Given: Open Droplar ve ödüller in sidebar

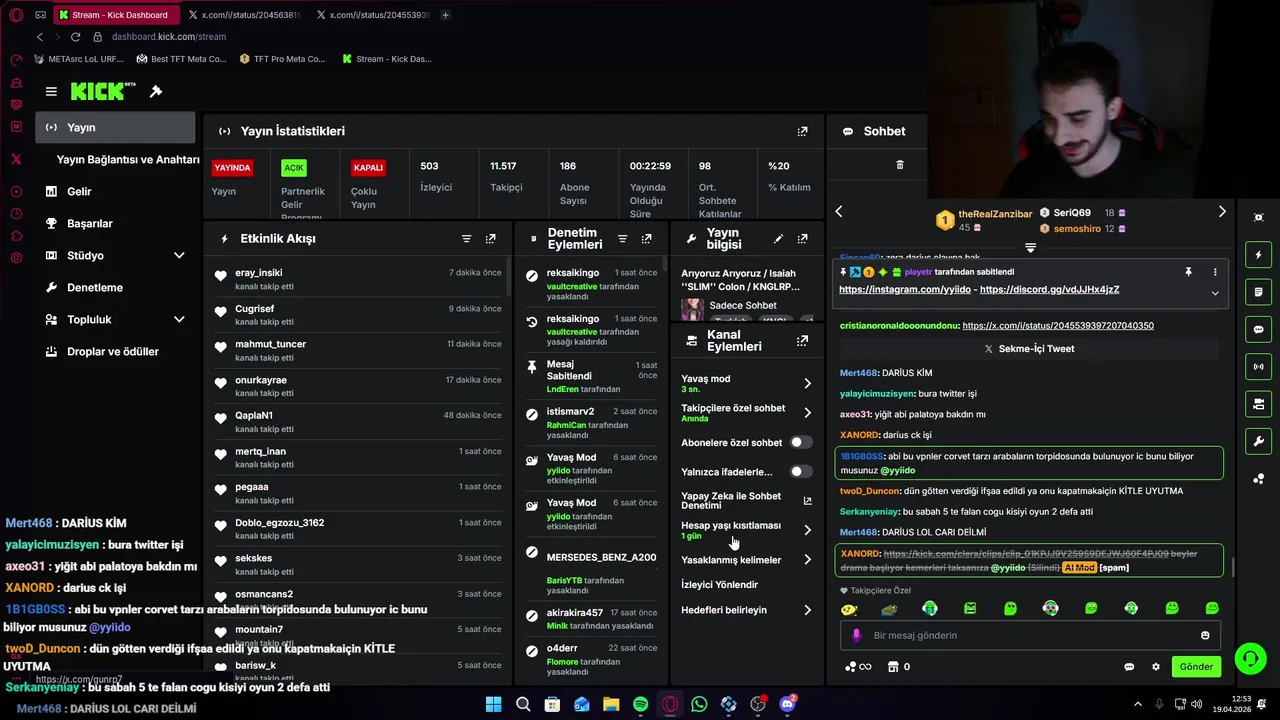Looking at the screenshot, I should 116,351.
